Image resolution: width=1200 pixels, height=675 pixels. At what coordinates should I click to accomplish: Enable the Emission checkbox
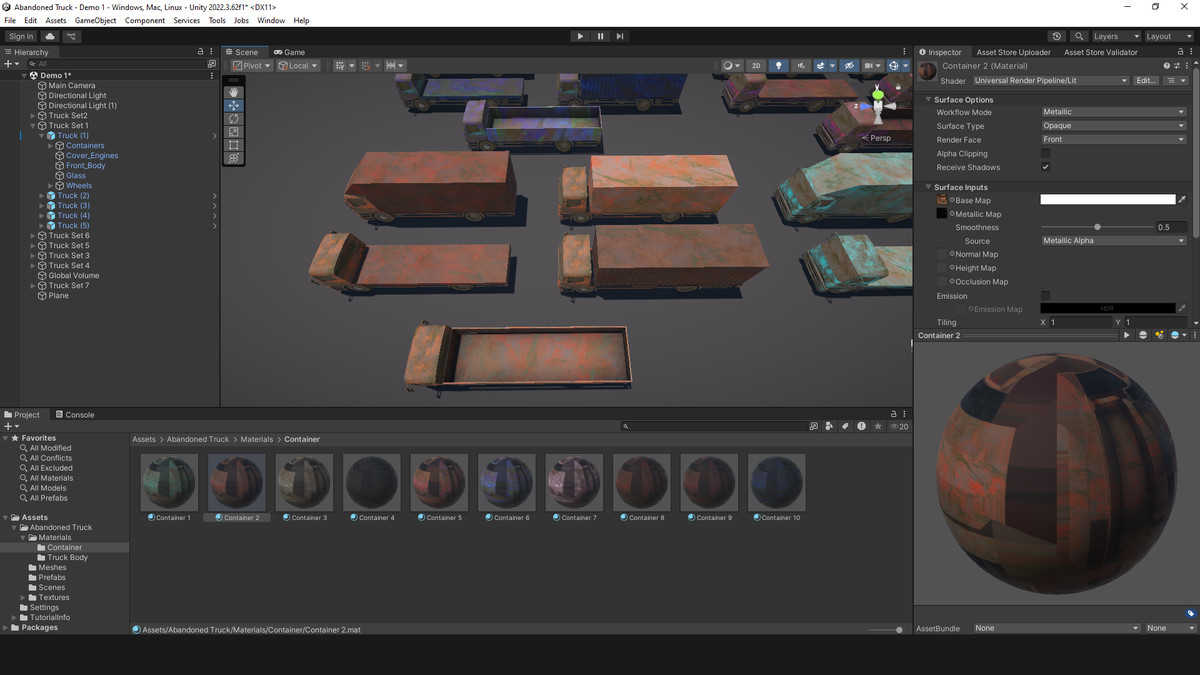click(1046, 296)
